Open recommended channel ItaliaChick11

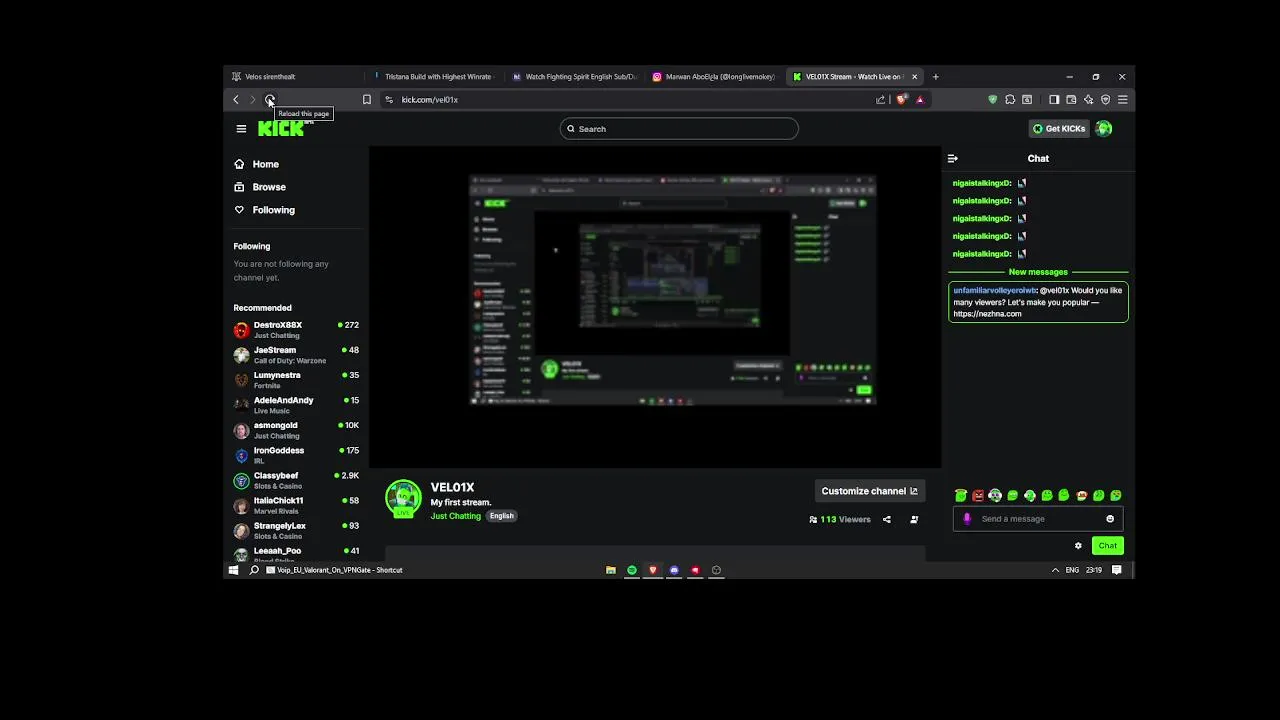click(296, 505)
